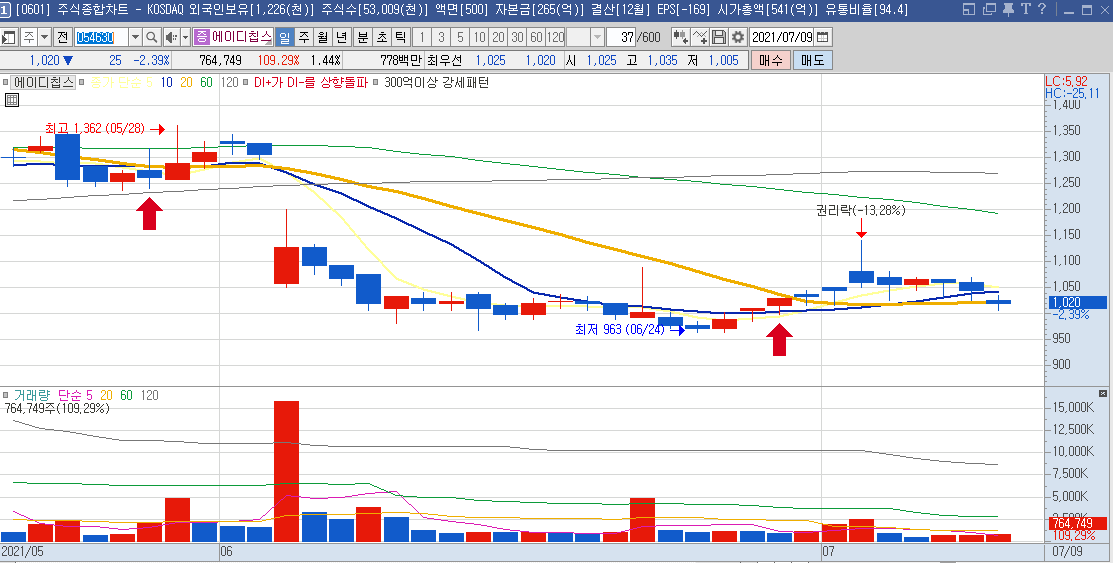Image resolution: width=1113 pixels, height=563 pixels.
Task: Click the 권리락(-13.28%) annotation label
Action: (x=860, y=210)
